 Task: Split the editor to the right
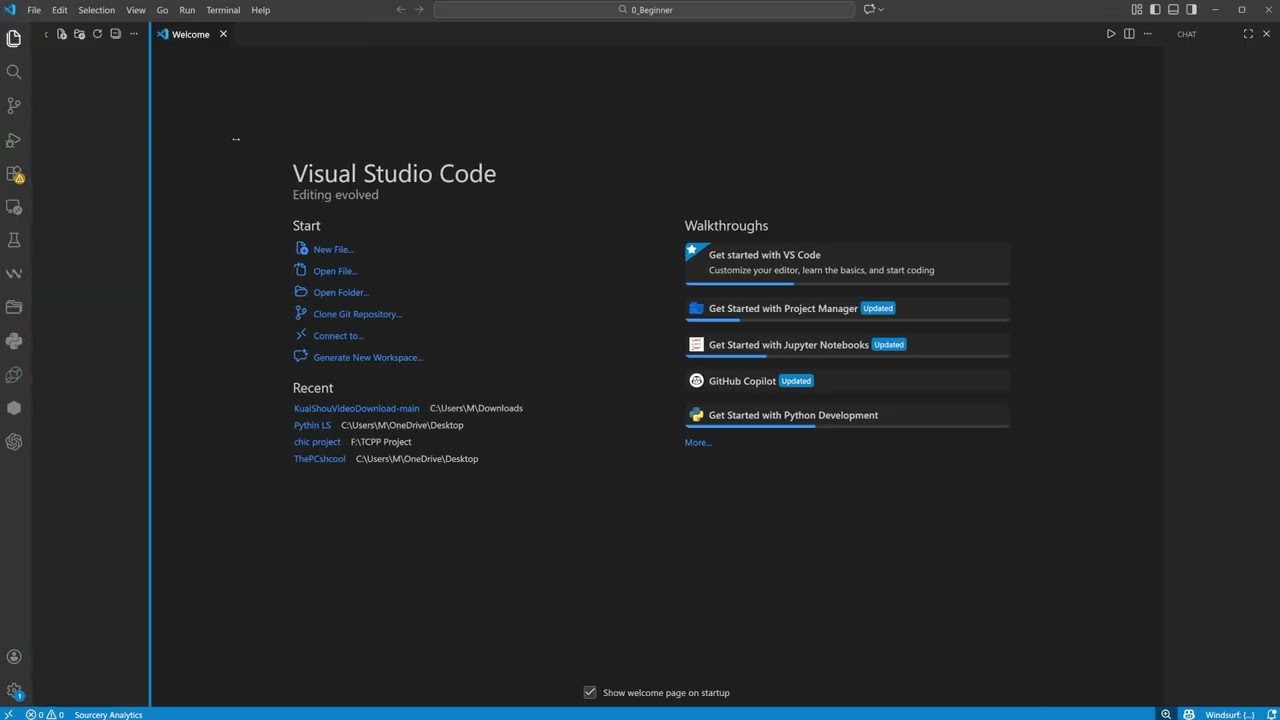(1129, 34)
